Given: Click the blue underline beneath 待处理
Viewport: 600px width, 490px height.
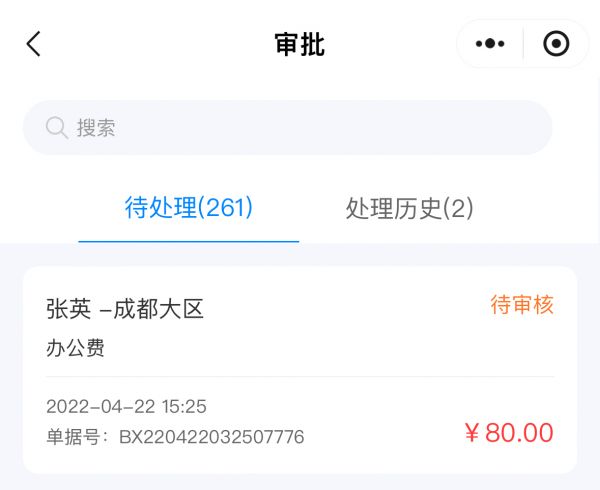Looking at the screenshot, I should coord(189,241).
